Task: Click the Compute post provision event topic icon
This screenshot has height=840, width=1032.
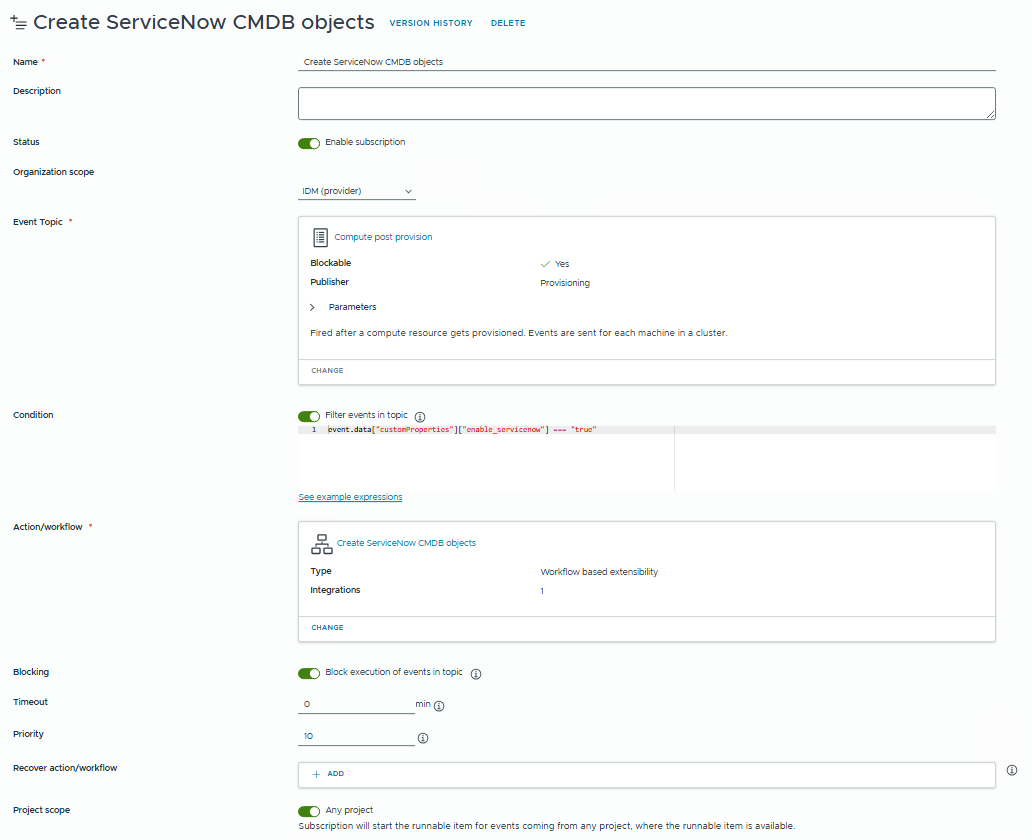Action: 318,236
